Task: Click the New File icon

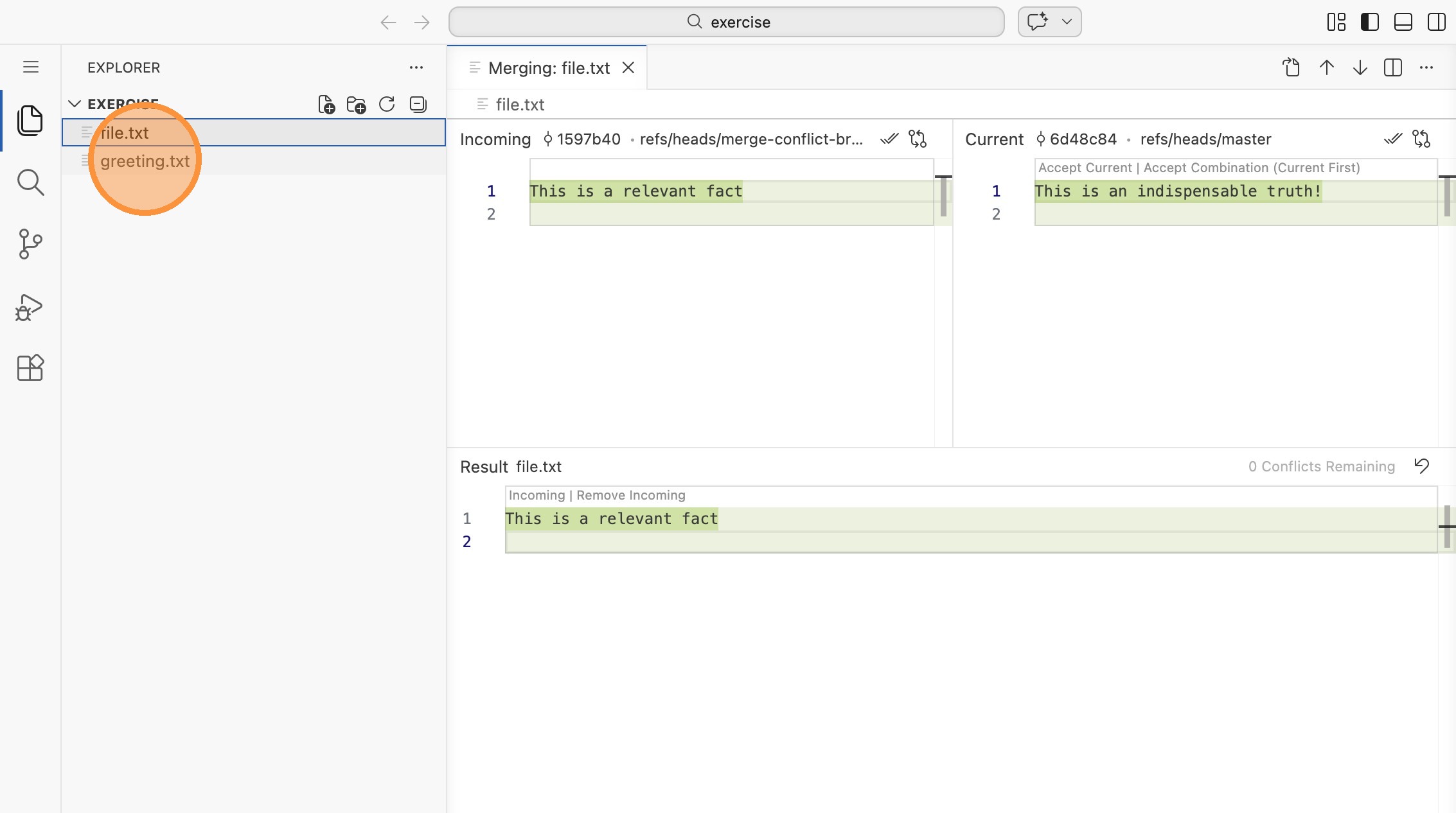Action: (x=326, y=104)
